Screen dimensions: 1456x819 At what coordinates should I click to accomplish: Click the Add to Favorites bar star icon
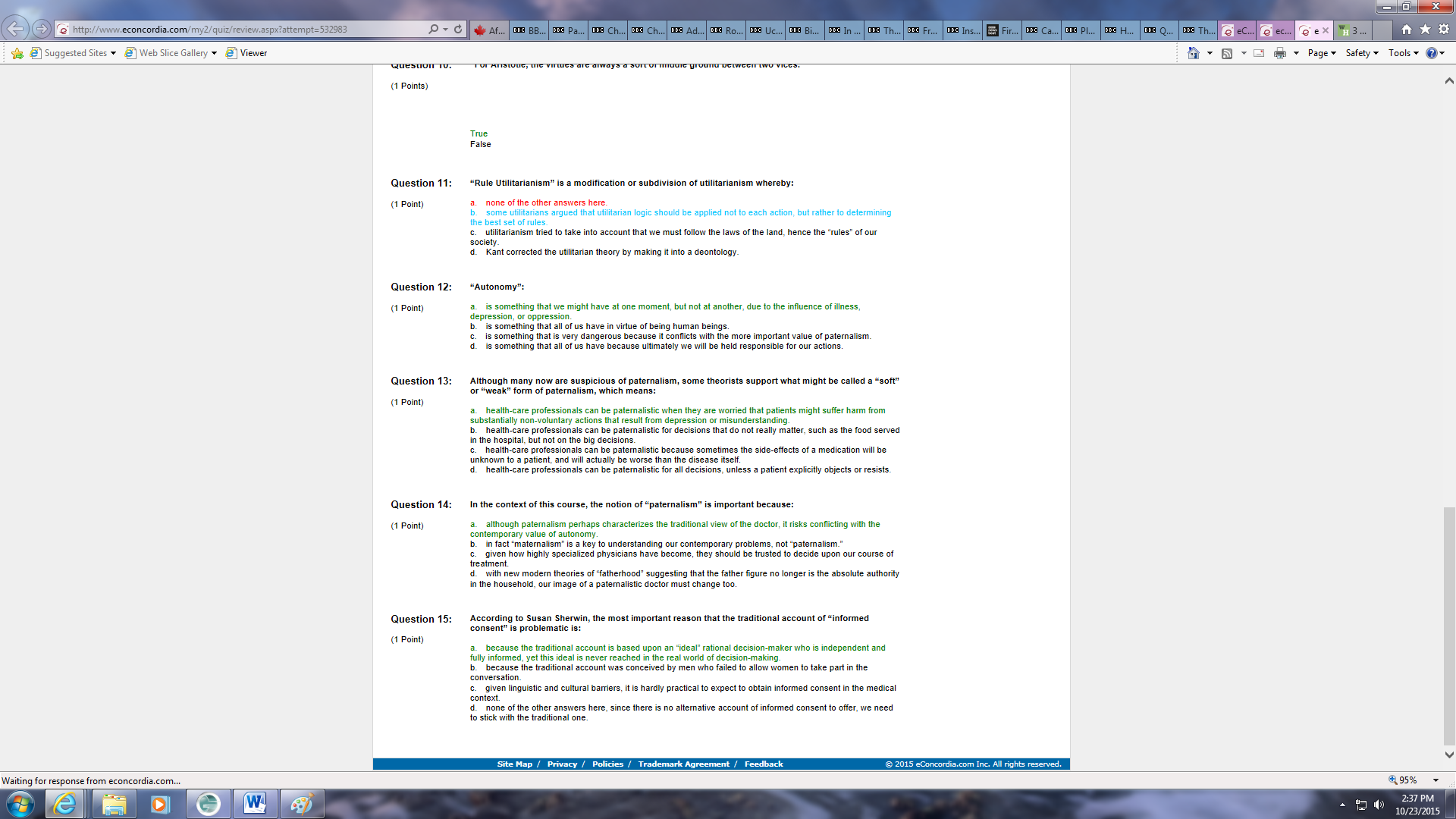pos(17,53)
